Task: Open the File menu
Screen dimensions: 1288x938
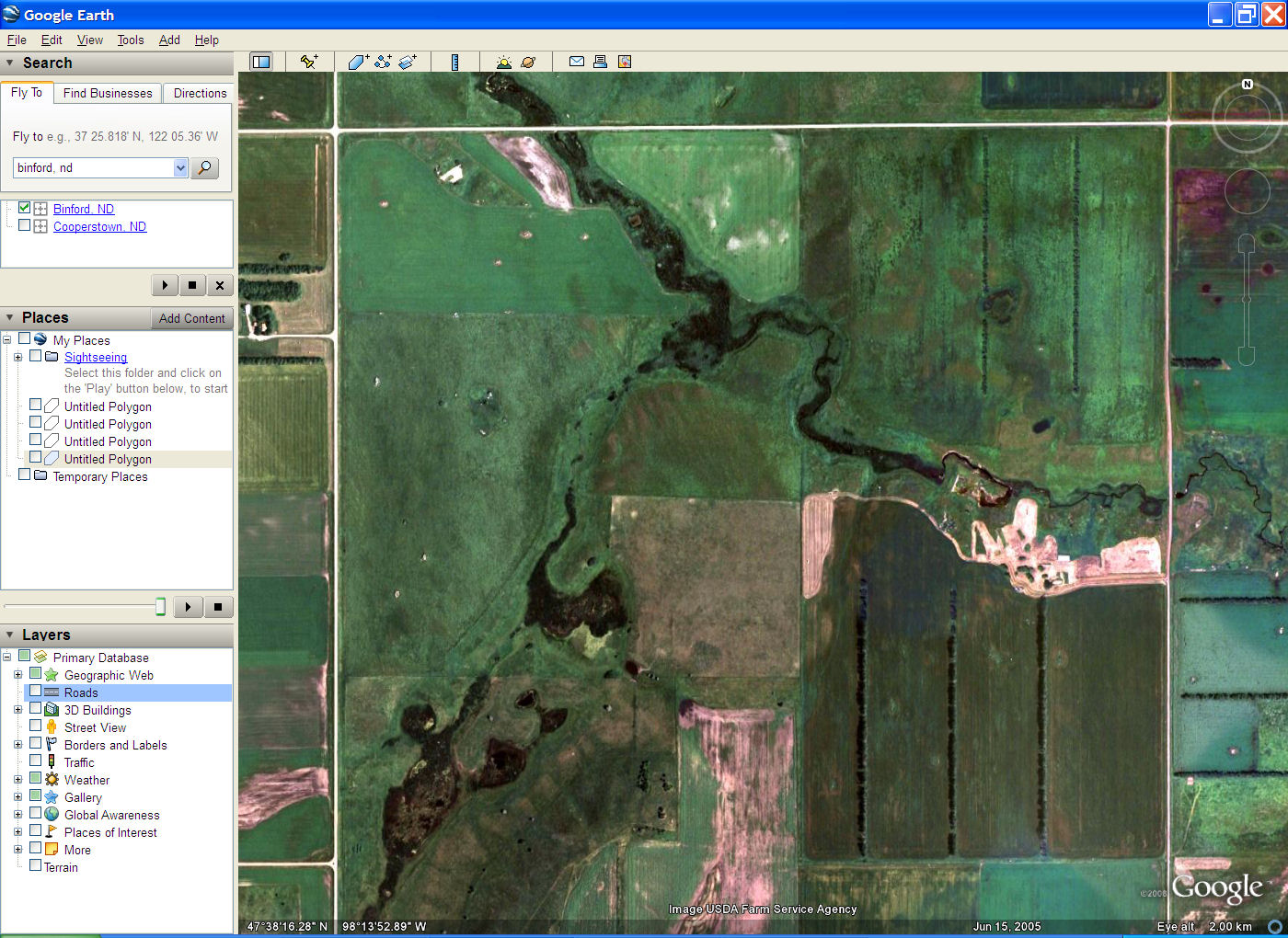Action: click(17, 40)
